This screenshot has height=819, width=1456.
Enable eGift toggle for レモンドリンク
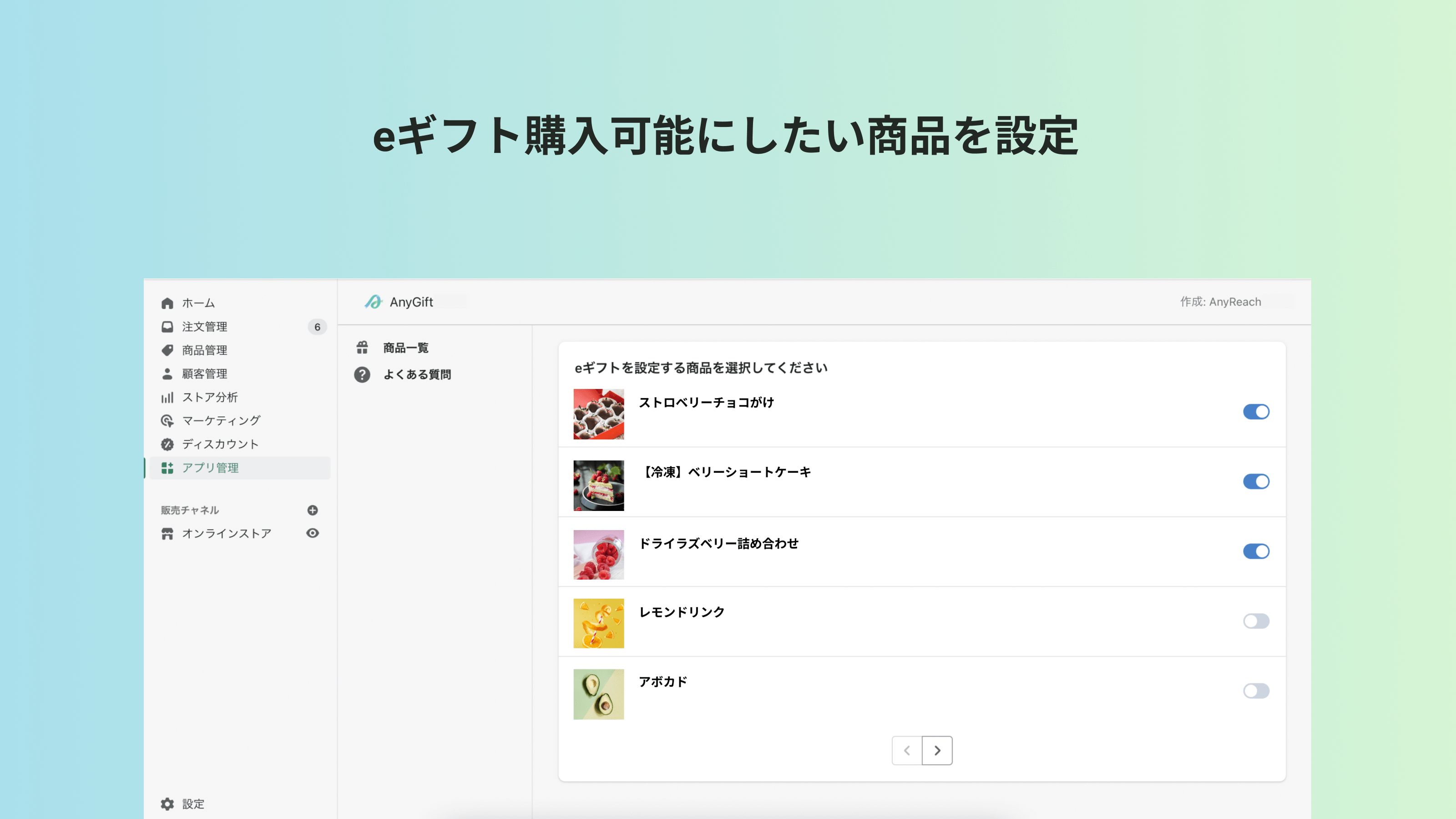tap(1256, 621)
